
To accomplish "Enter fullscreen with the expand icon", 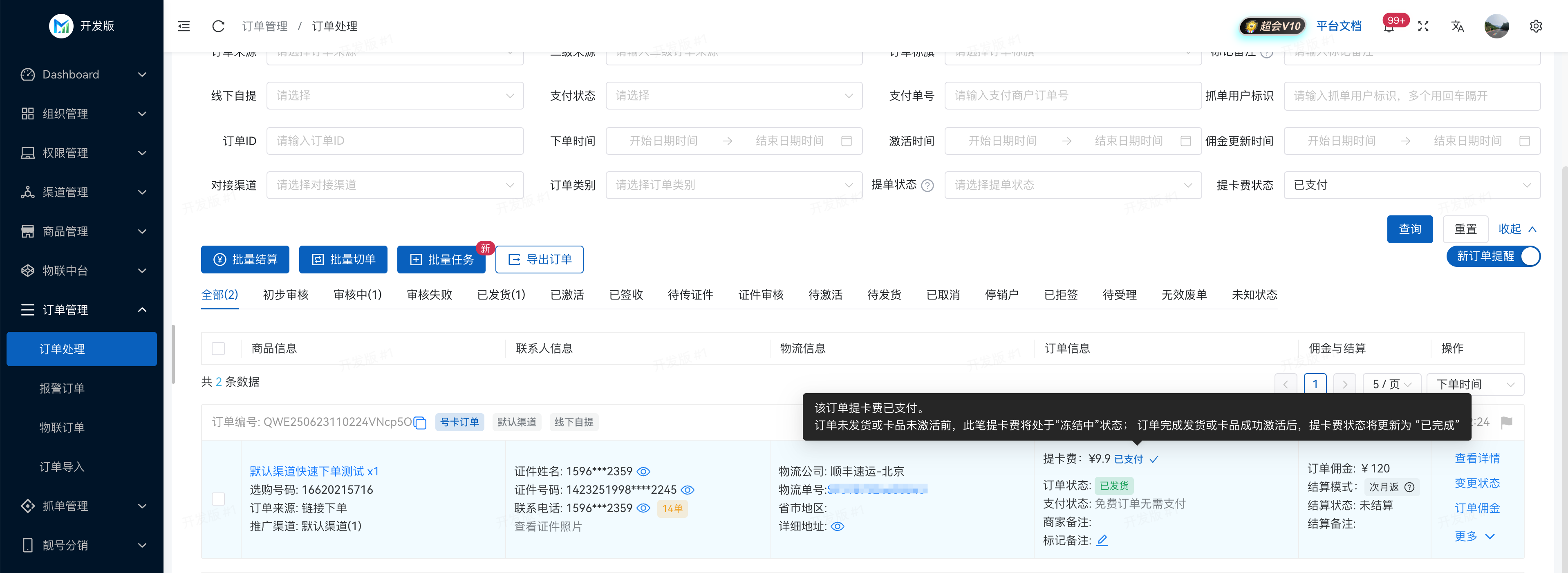I will 1423,26.
